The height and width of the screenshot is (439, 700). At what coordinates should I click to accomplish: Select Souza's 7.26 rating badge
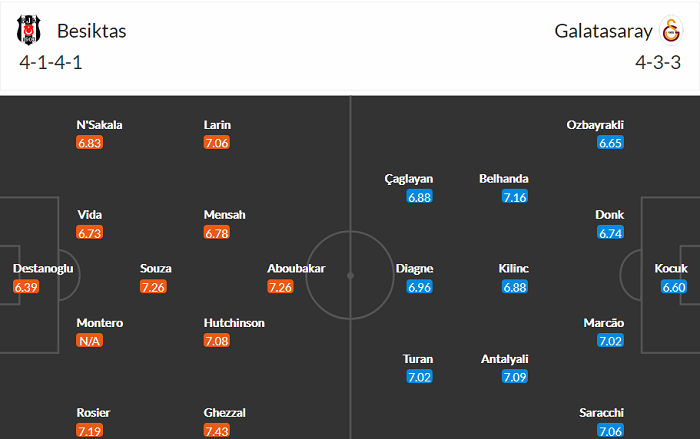coord(153,287)
